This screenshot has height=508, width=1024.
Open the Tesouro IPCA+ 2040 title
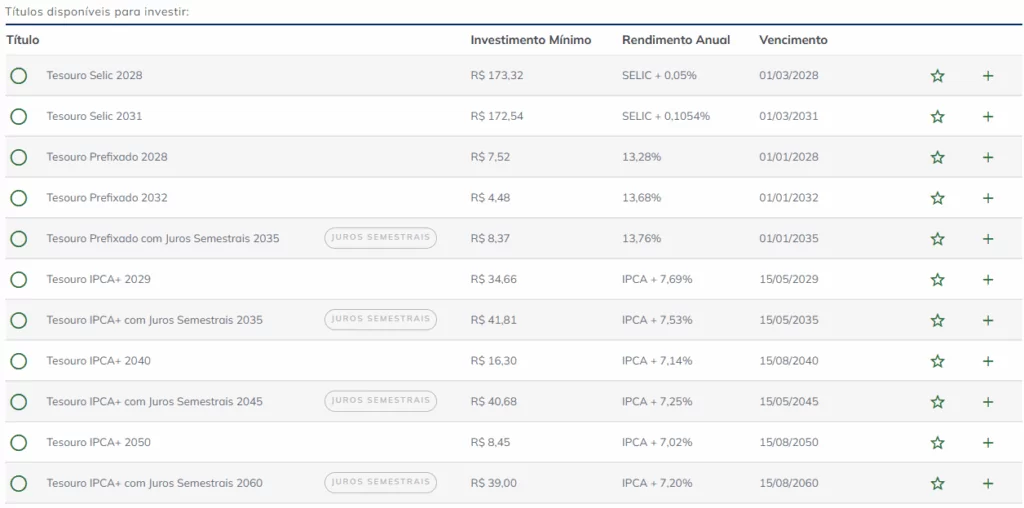[99, 361]
